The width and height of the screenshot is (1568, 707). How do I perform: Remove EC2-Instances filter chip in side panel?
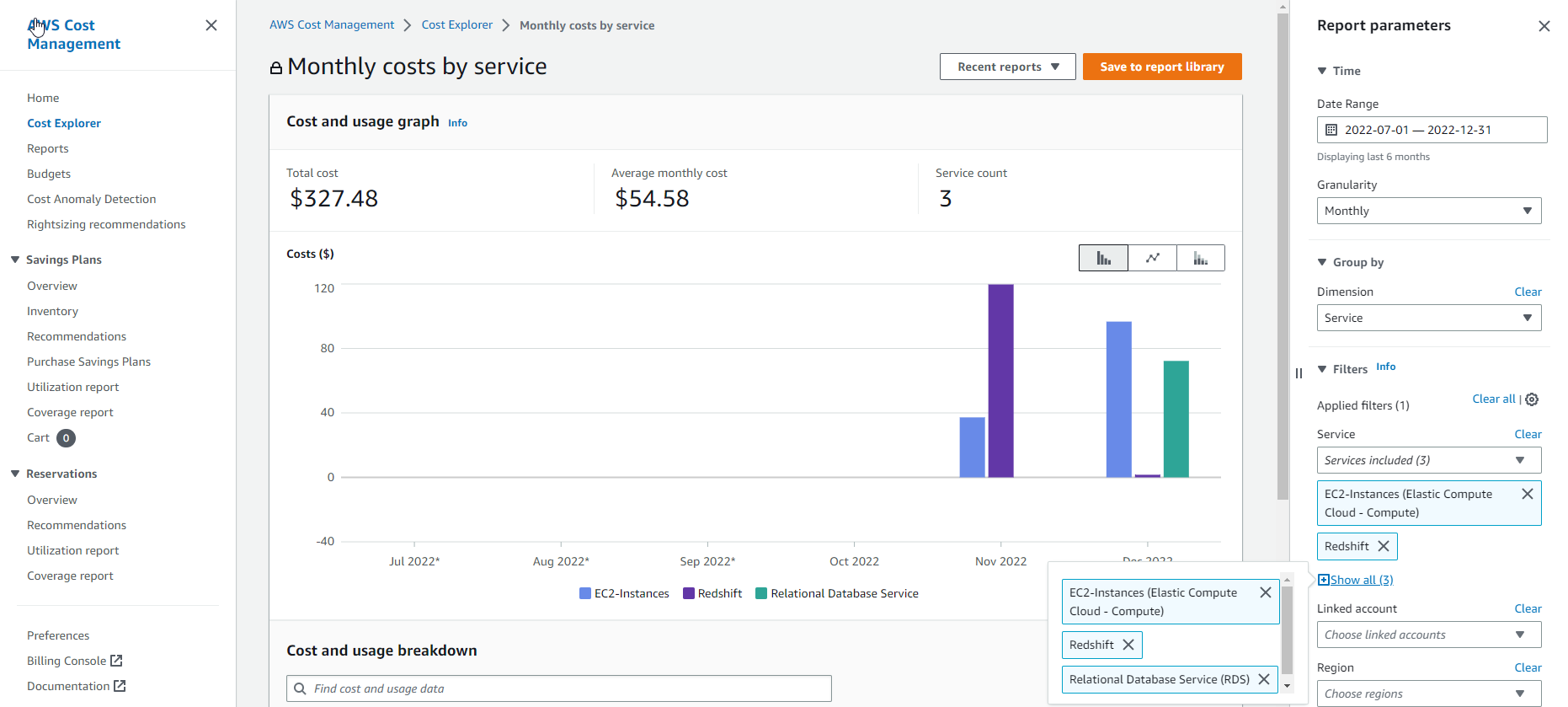pos(1527,494)
